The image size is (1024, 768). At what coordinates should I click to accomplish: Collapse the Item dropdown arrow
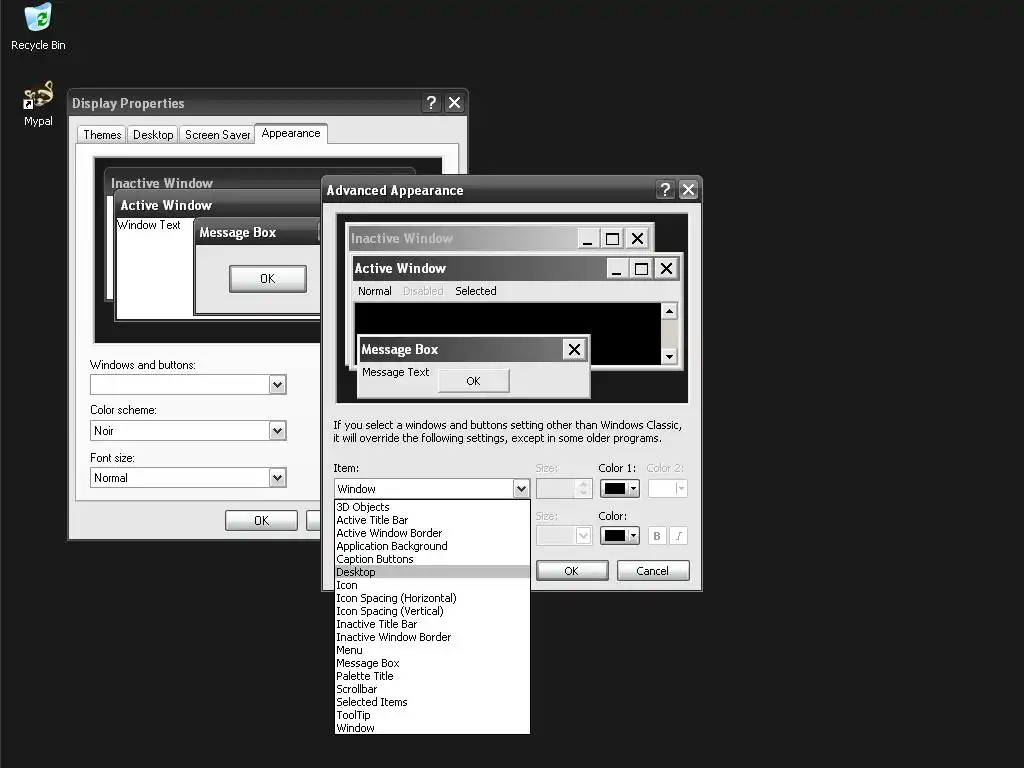520,488
